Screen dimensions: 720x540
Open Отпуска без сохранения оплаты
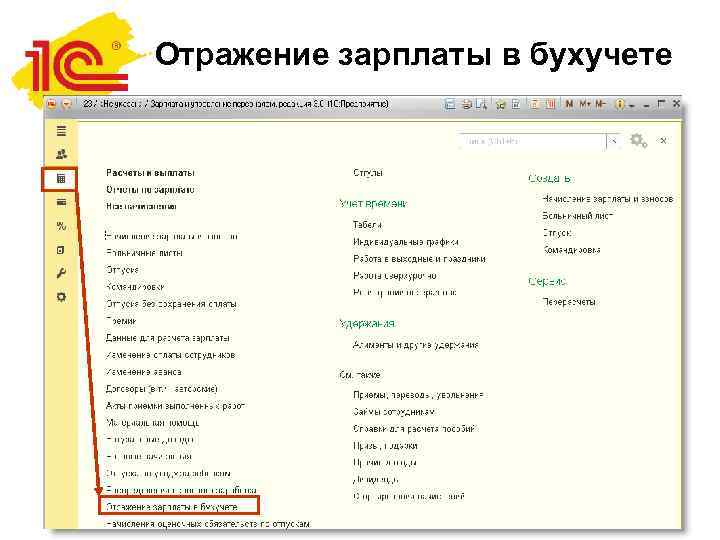171,304
